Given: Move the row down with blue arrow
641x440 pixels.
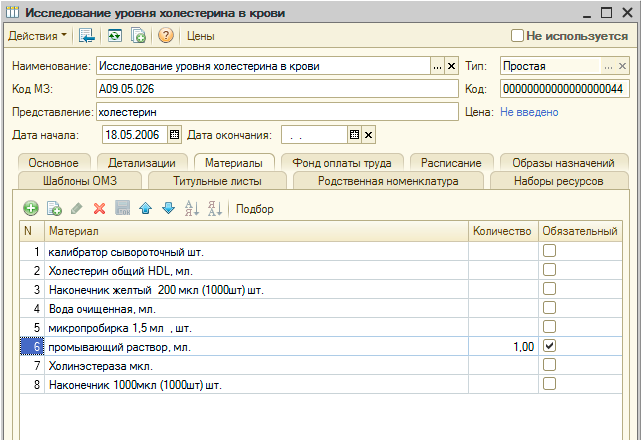Looking at the screenshot, I should pyautogui.click(x=168, y=209).
